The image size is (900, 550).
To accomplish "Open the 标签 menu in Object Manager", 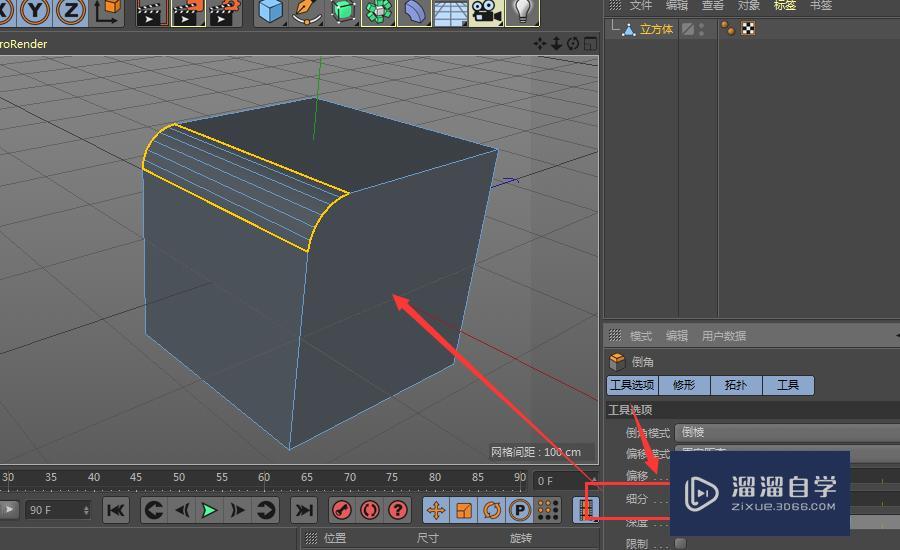I will click(785, 5).
